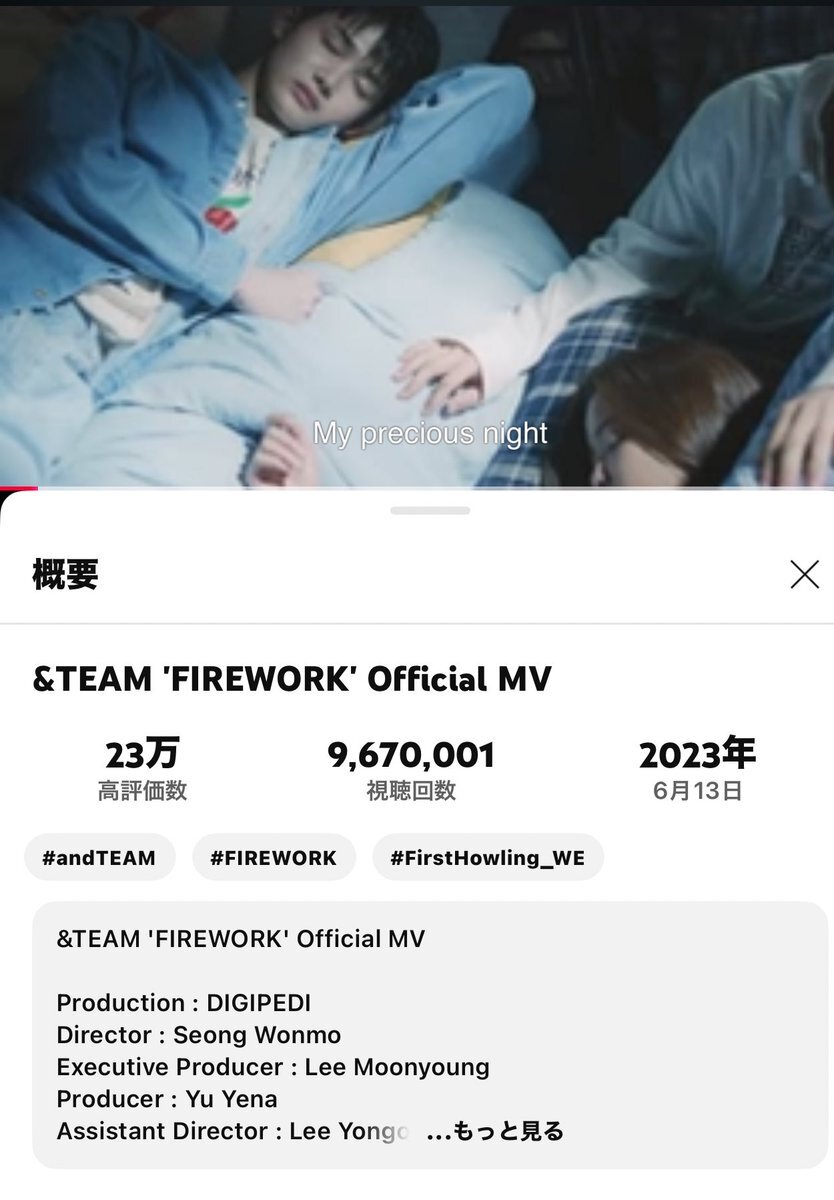Expand description with もっと見る
The image size is (834, 1200).
point(495,1131)
